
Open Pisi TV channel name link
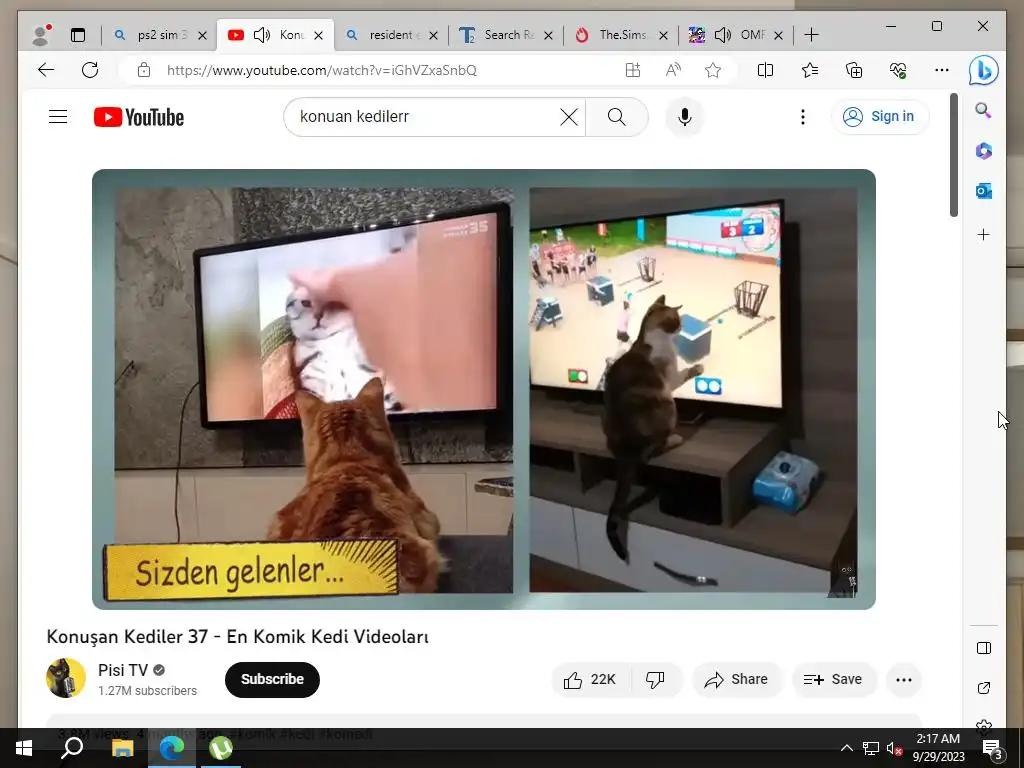tap(123, 670)
